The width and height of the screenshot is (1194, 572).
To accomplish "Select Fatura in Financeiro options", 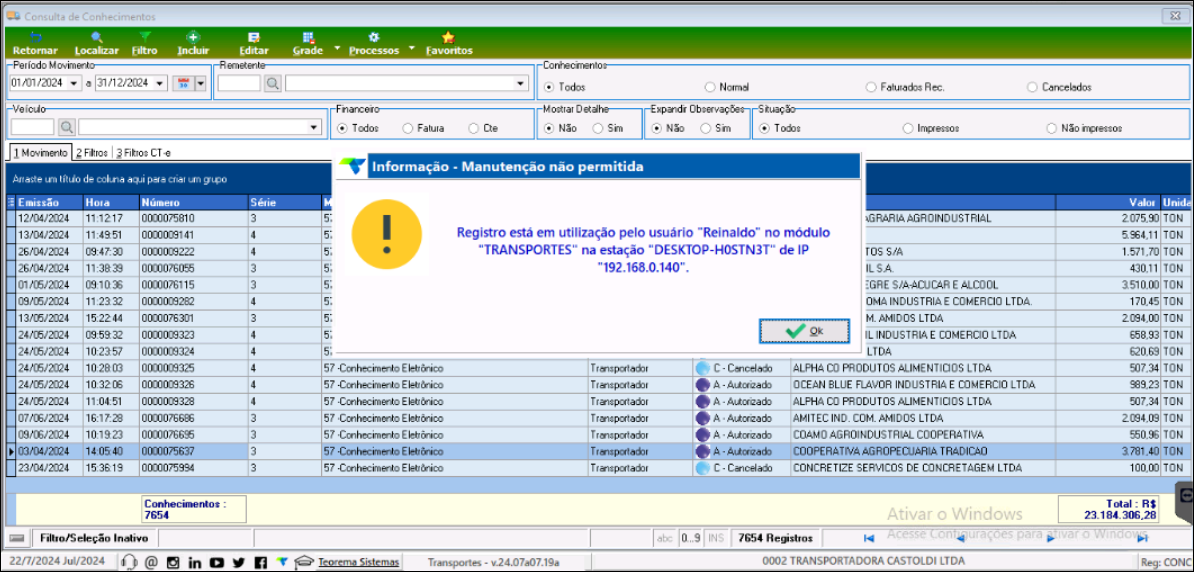I will (x=408, y=128).
